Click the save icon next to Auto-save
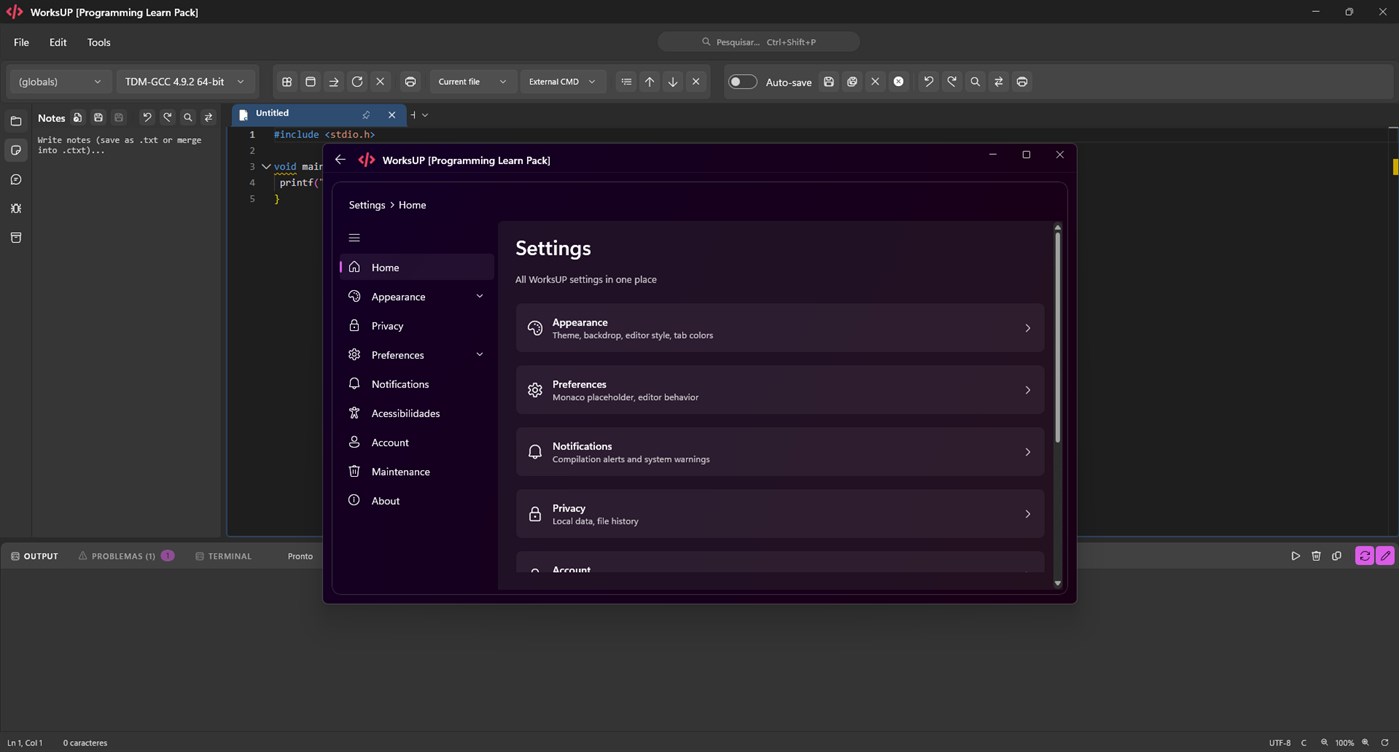1399x752 pixels. pos(828,82)
